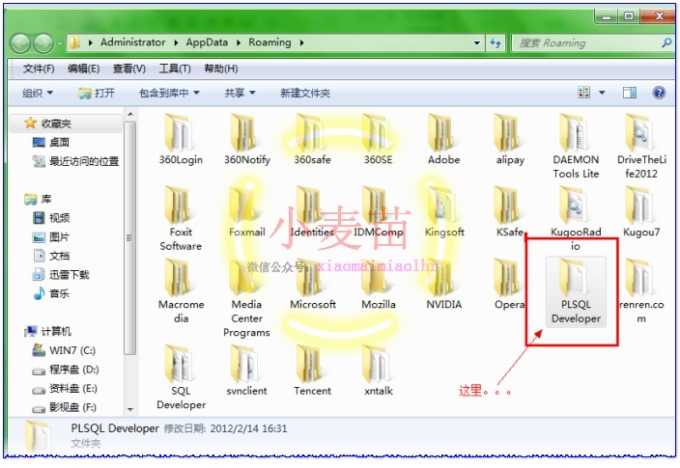
Task: Click Administrator in the address path
Action: tap(133, 42)
